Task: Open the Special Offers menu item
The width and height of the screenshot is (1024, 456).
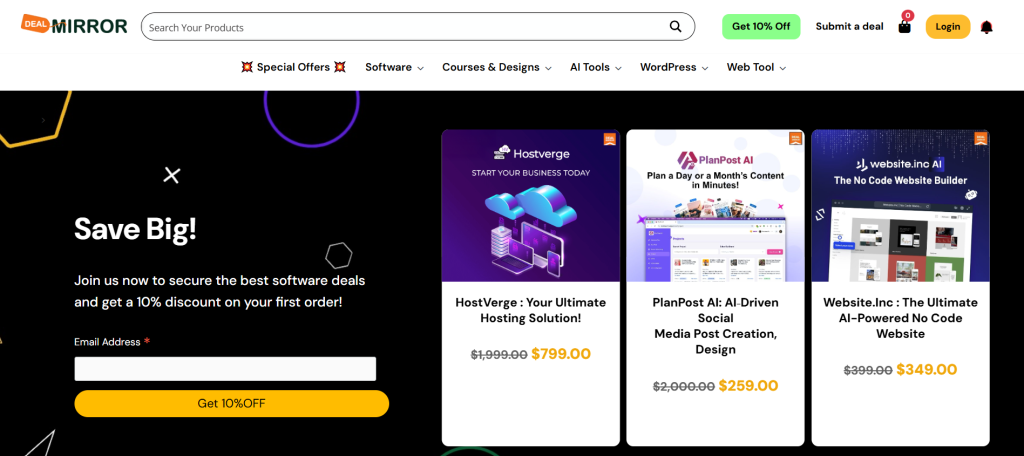Action: pyautogui.click(x=293, y=67)
